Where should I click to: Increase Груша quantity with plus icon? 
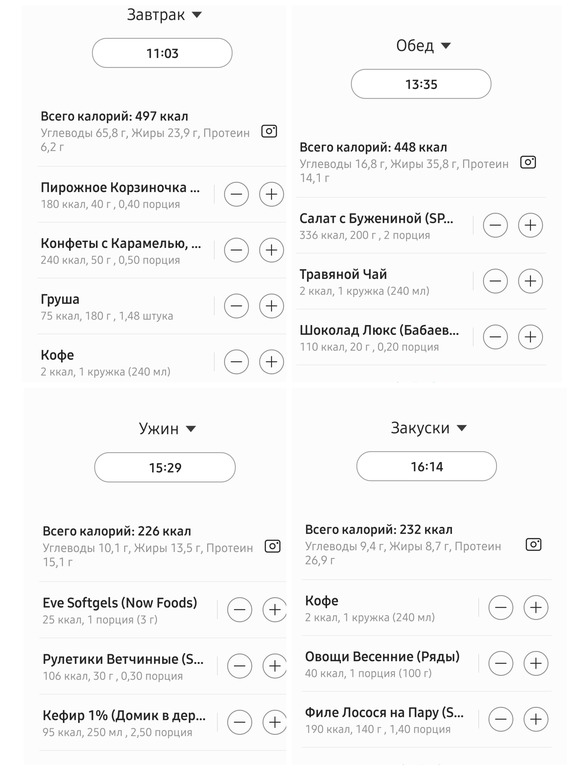click(x=272, y=306)
